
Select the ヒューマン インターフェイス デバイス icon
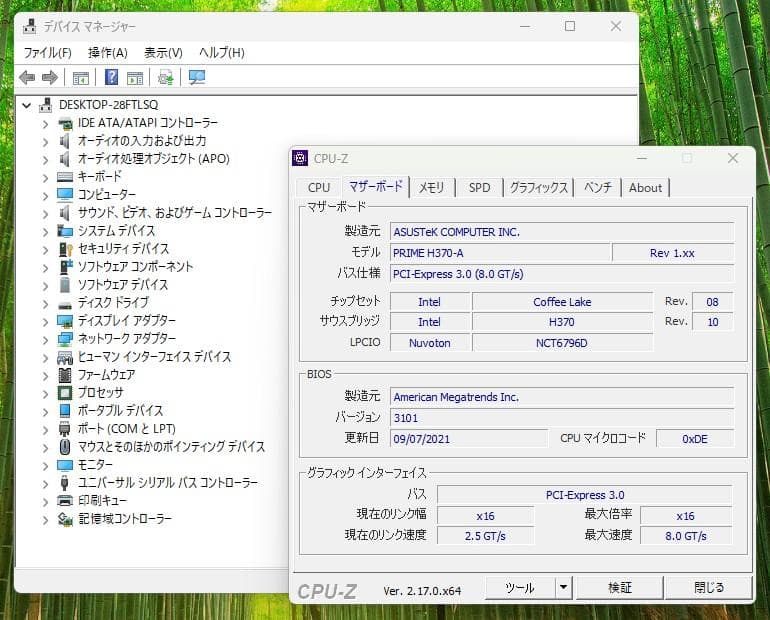tap(65, 357)
